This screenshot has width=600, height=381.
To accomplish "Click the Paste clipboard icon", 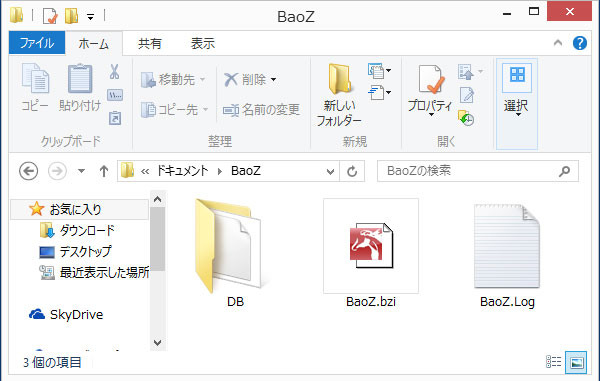I will coord(80,78).
